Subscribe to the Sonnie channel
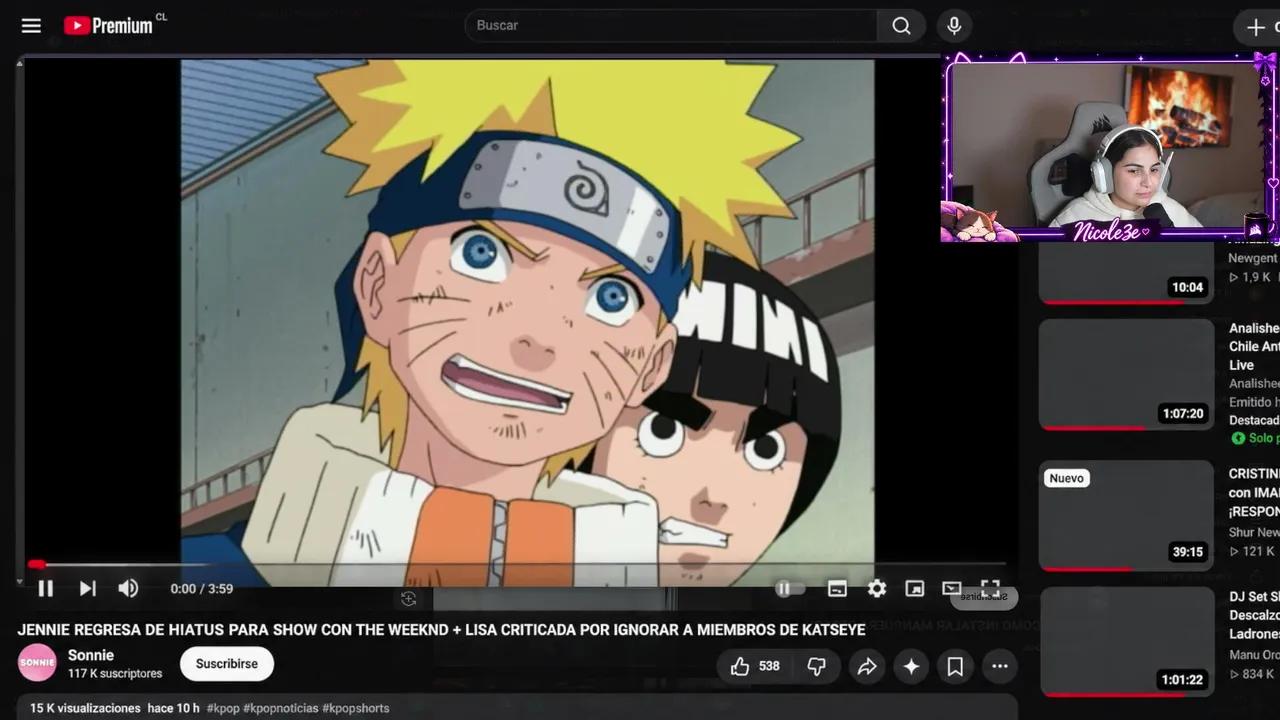This screenshot has height=720, width=1280. point(227,664)
